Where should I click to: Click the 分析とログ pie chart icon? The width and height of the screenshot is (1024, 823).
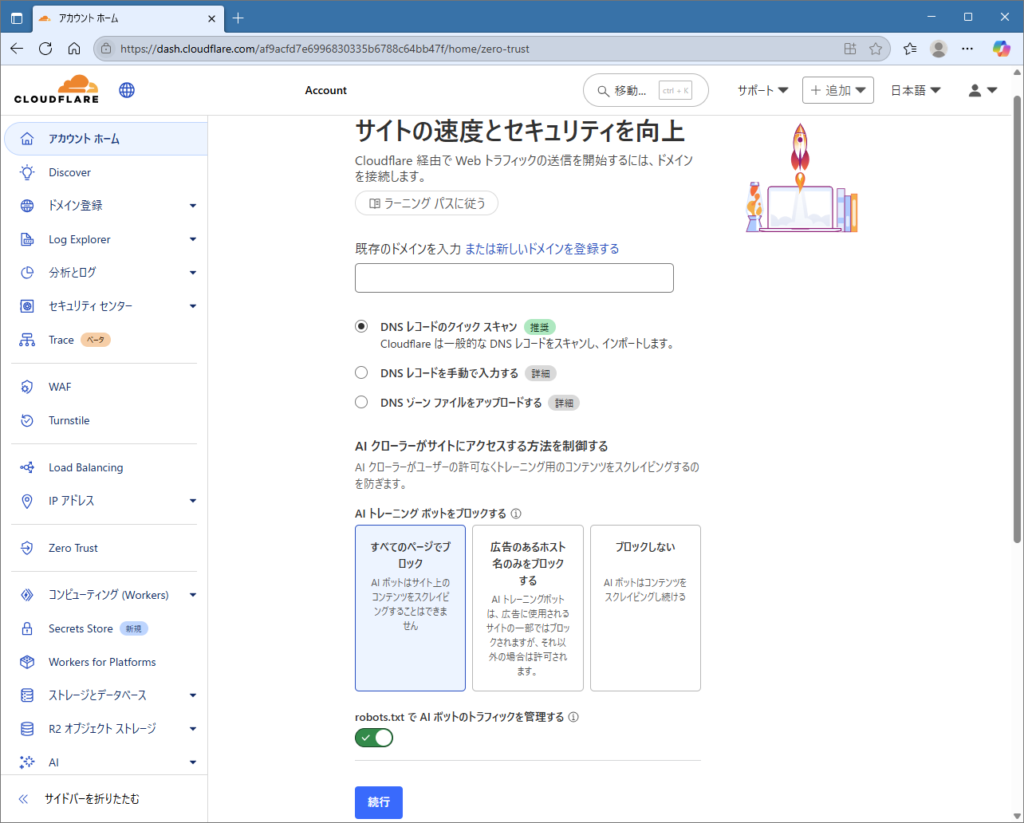coord(27,272)
